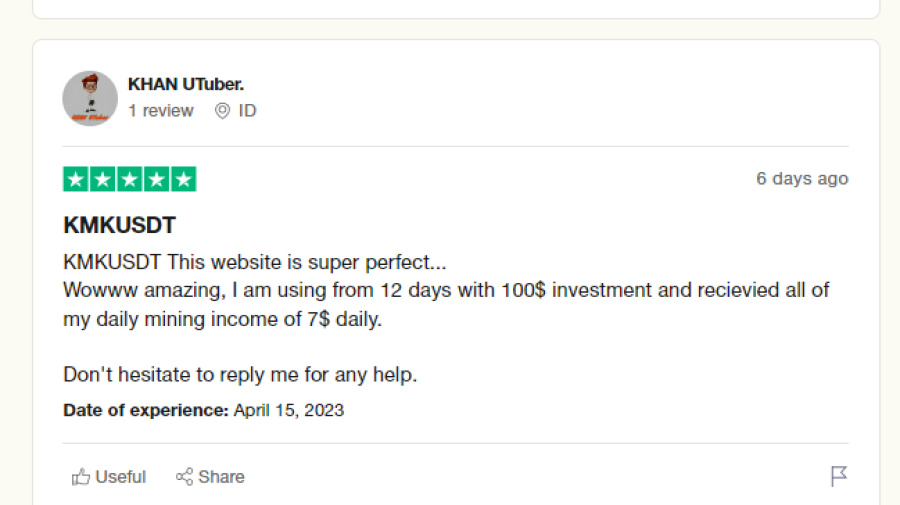Click the location pin icon beside ID
900x505 pixels.
pos(222,111)
